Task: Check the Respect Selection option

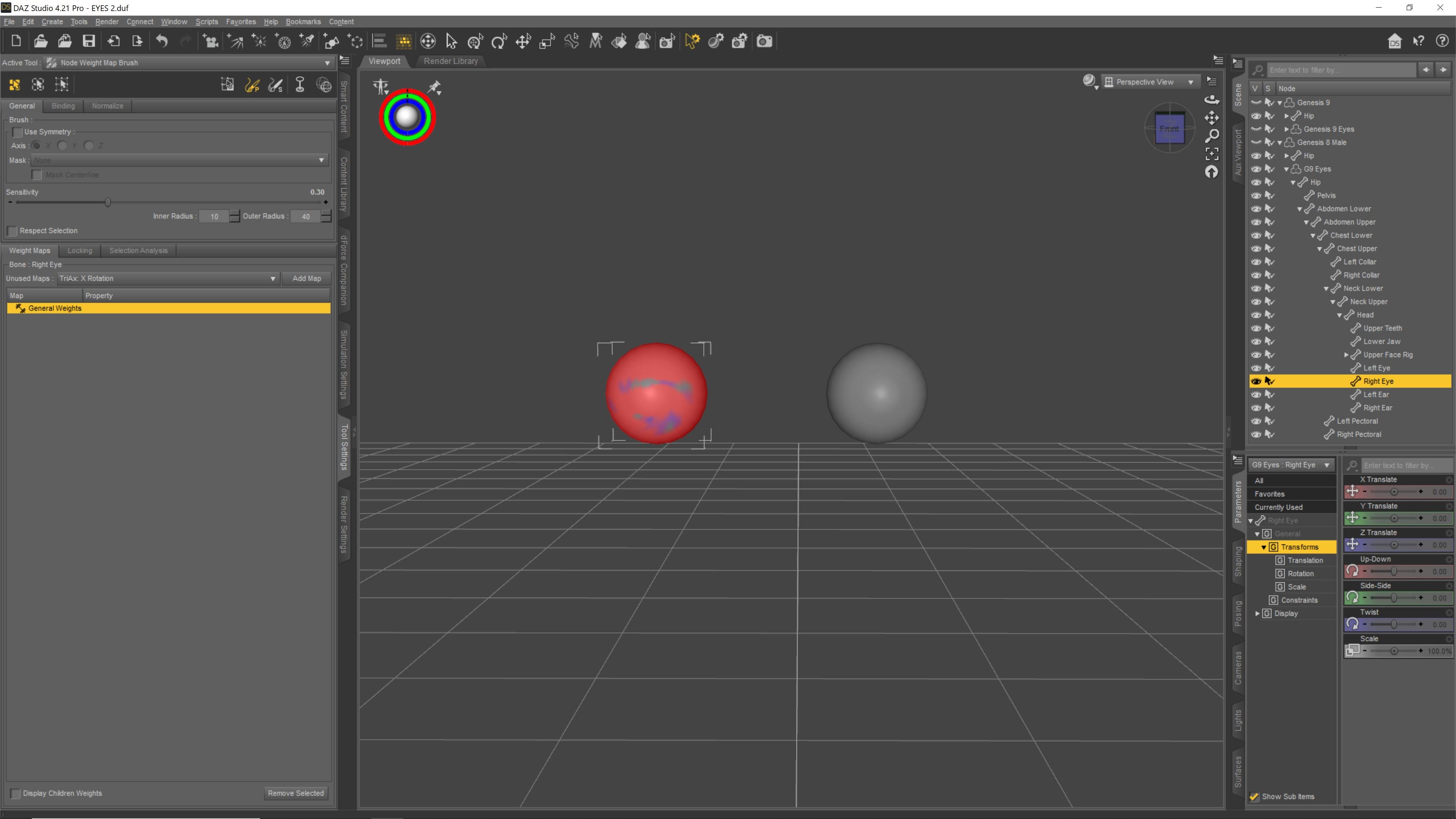Action: tap(13, 231)
